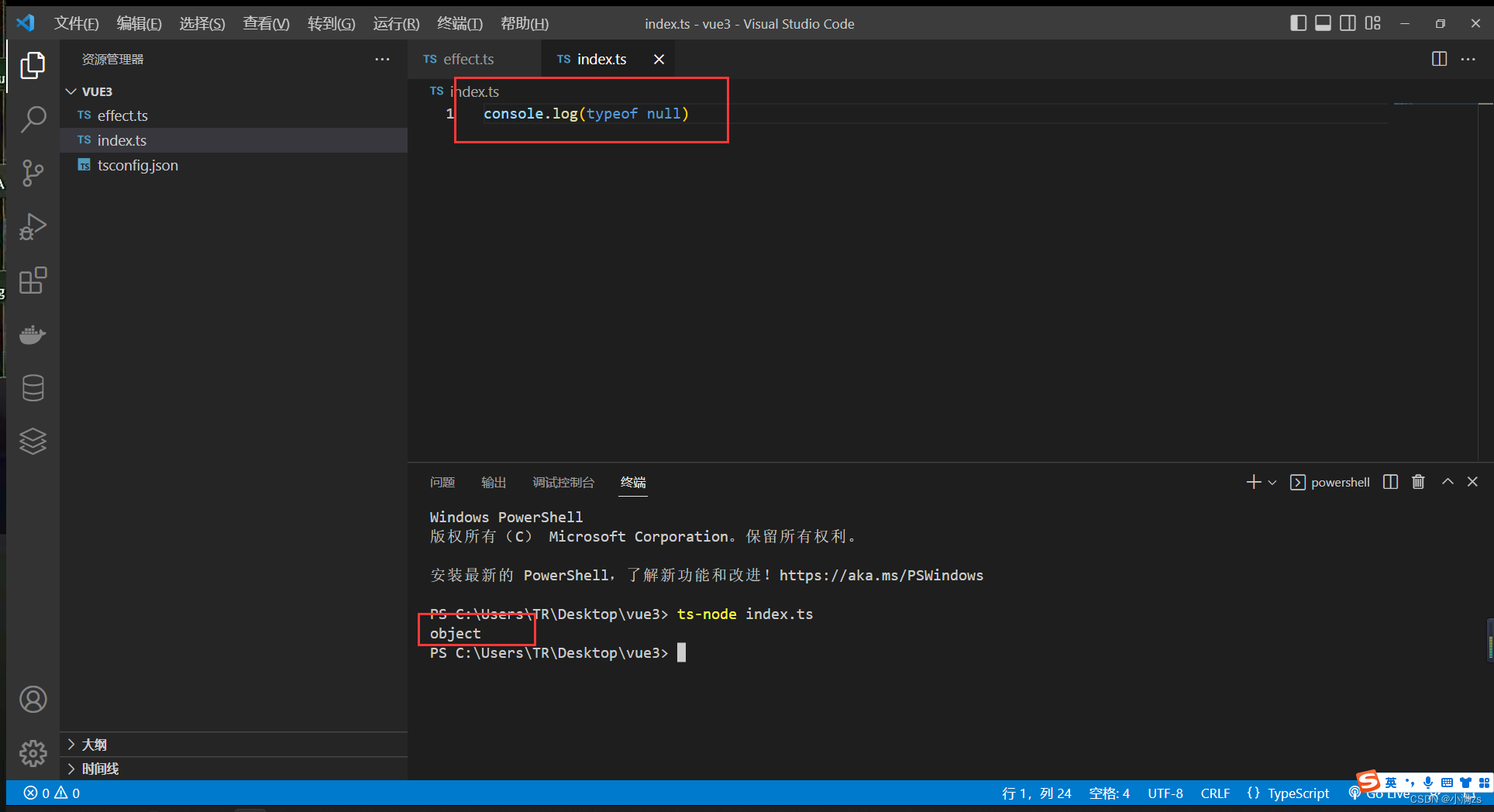Toggle the secondary side bar
Screen dimensions: 1494x812
[x=1348, y=22]
